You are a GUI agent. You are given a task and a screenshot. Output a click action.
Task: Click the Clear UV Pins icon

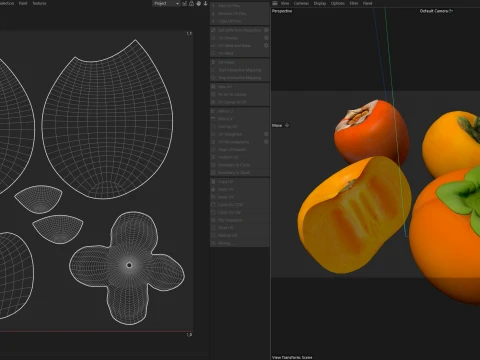pos(214,21)
